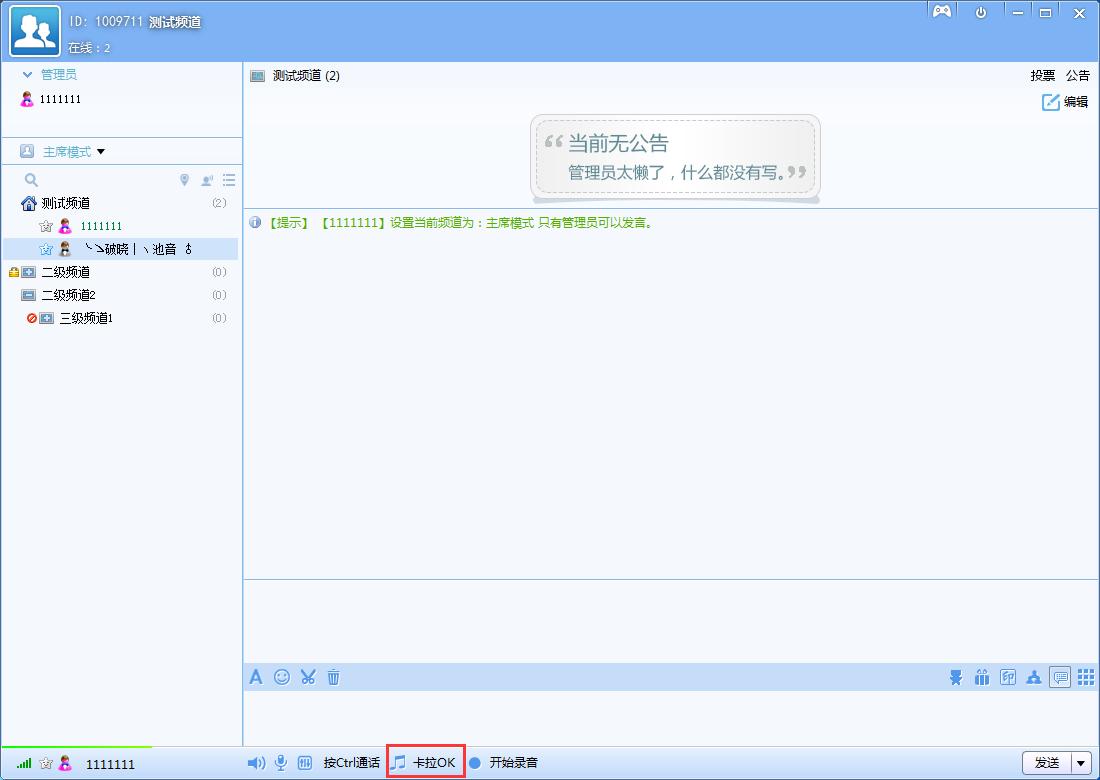Click the organization hierarchy icon
Viewport: 1100px width, 780px height.
point(1033,677)
